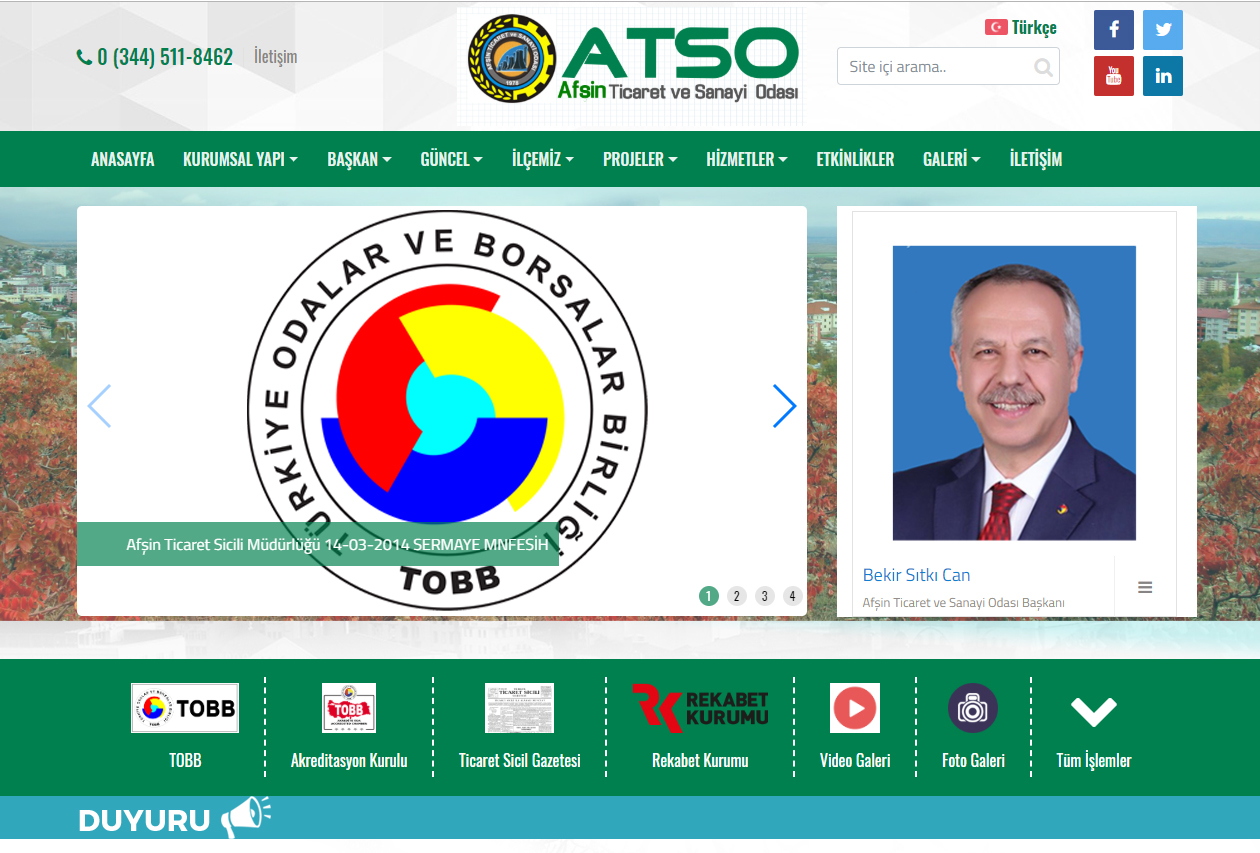
Task: Select slide indicator 2
Action: (737, 596)
